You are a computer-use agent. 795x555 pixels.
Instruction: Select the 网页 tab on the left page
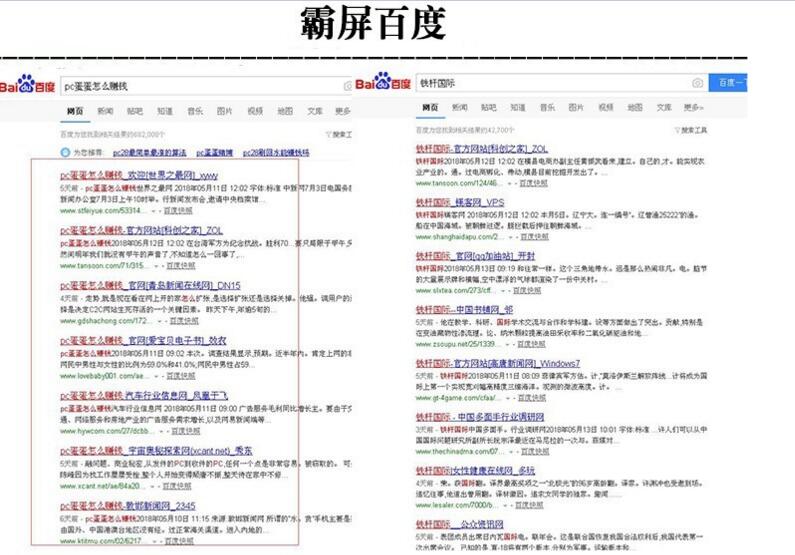coord(75,111)
